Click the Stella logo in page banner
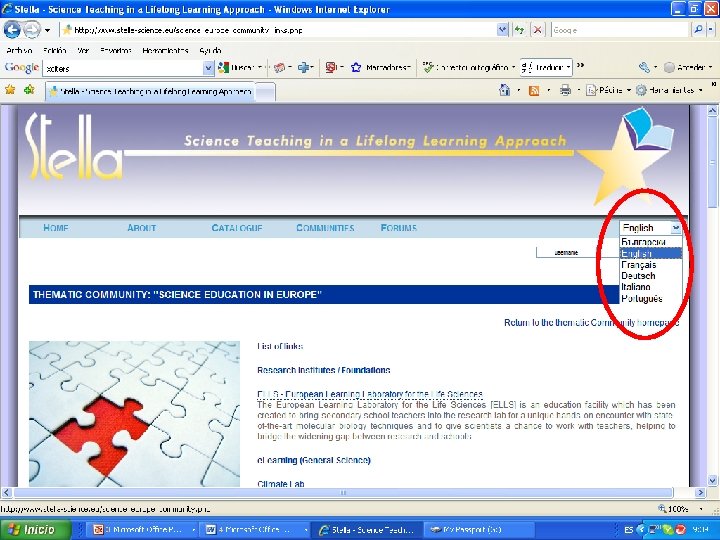This screenshot has height=540, width=720. (74, 147)
